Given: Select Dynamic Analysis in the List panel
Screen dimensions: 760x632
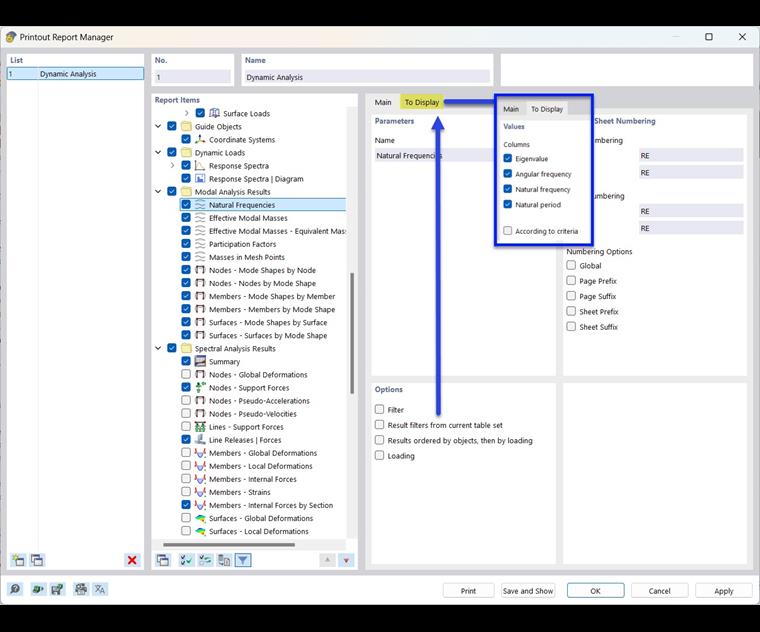Looking at the screenshot, I should tap(75, 74).
